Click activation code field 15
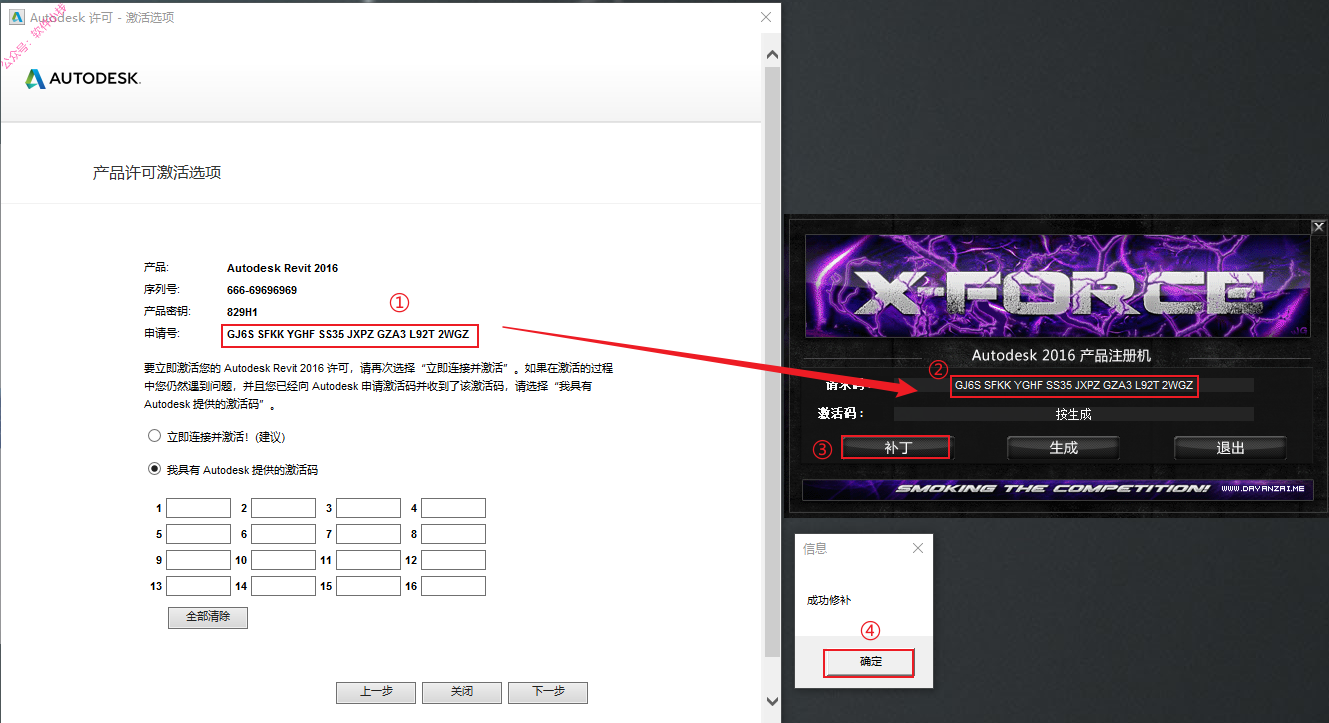Image resolution: width=1329 pixels, height=723 pixels. coord(368,586)
